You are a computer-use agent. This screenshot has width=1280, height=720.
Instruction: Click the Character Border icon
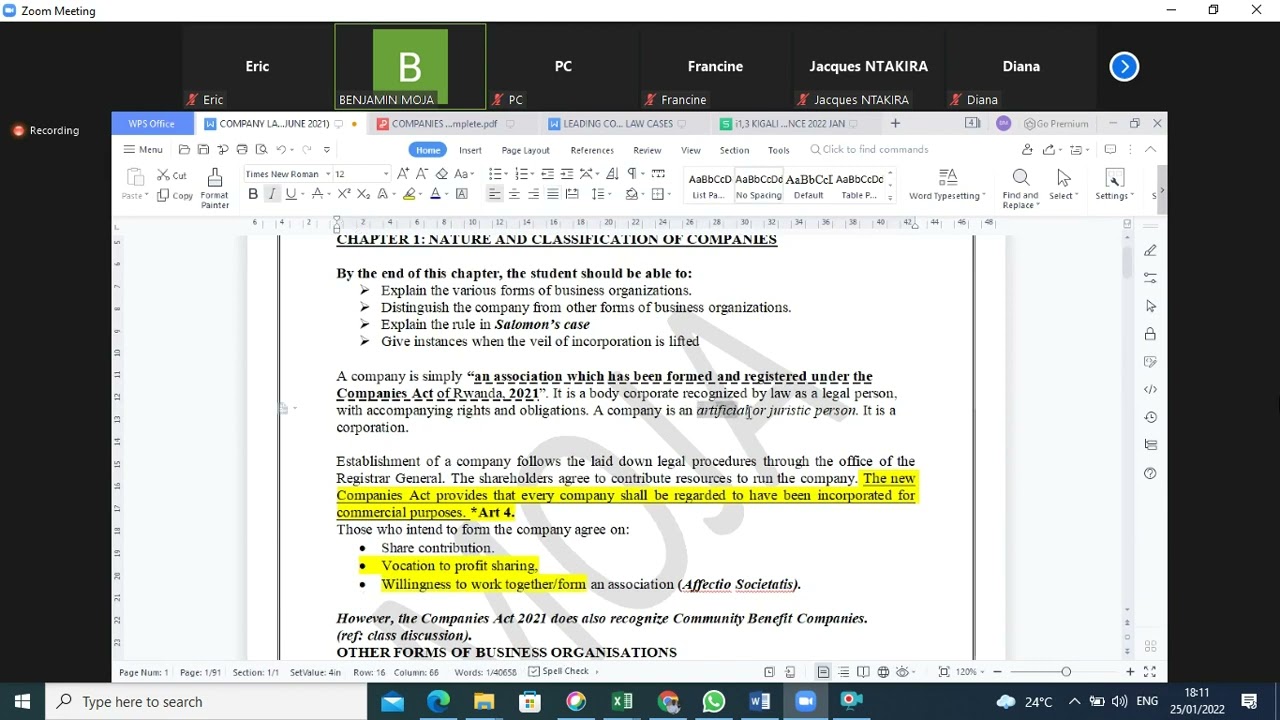tap(461, 194)
